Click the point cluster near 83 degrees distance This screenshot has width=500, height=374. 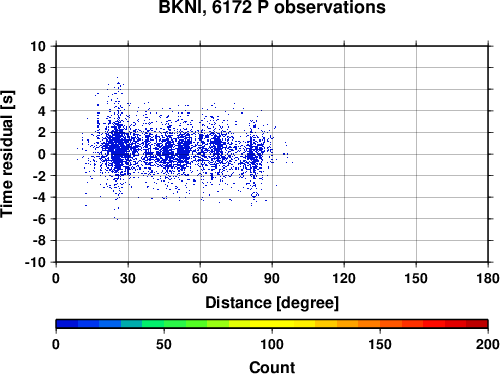pyautogui.click(x=254, y=152)
